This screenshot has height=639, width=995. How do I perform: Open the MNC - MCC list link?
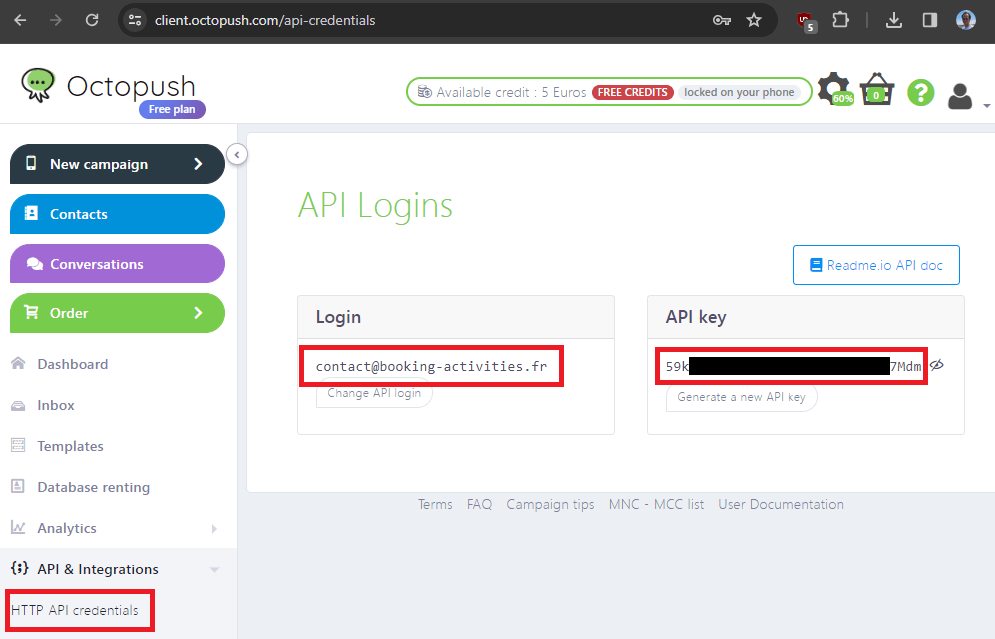[x=656, y=504]
